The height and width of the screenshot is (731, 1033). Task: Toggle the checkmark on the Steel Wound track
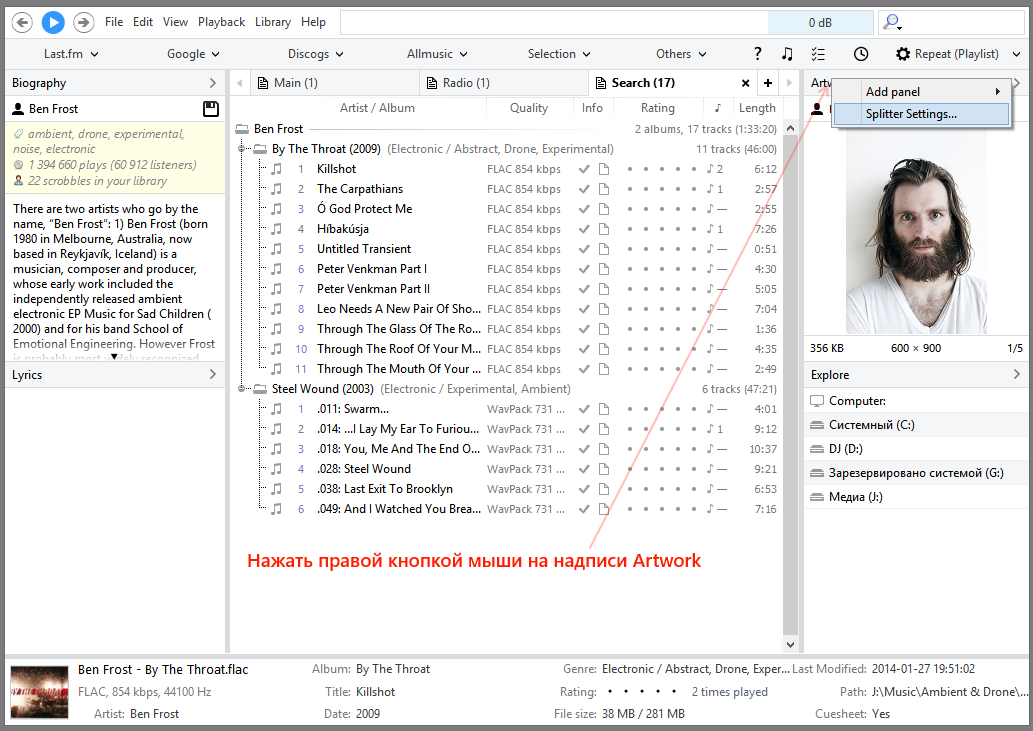tap(584, 469)
